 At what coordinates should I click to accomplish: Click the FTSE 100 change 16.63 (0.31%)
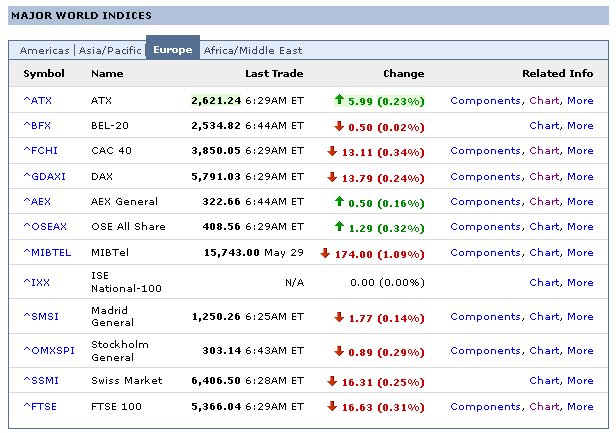click(383, 407)
